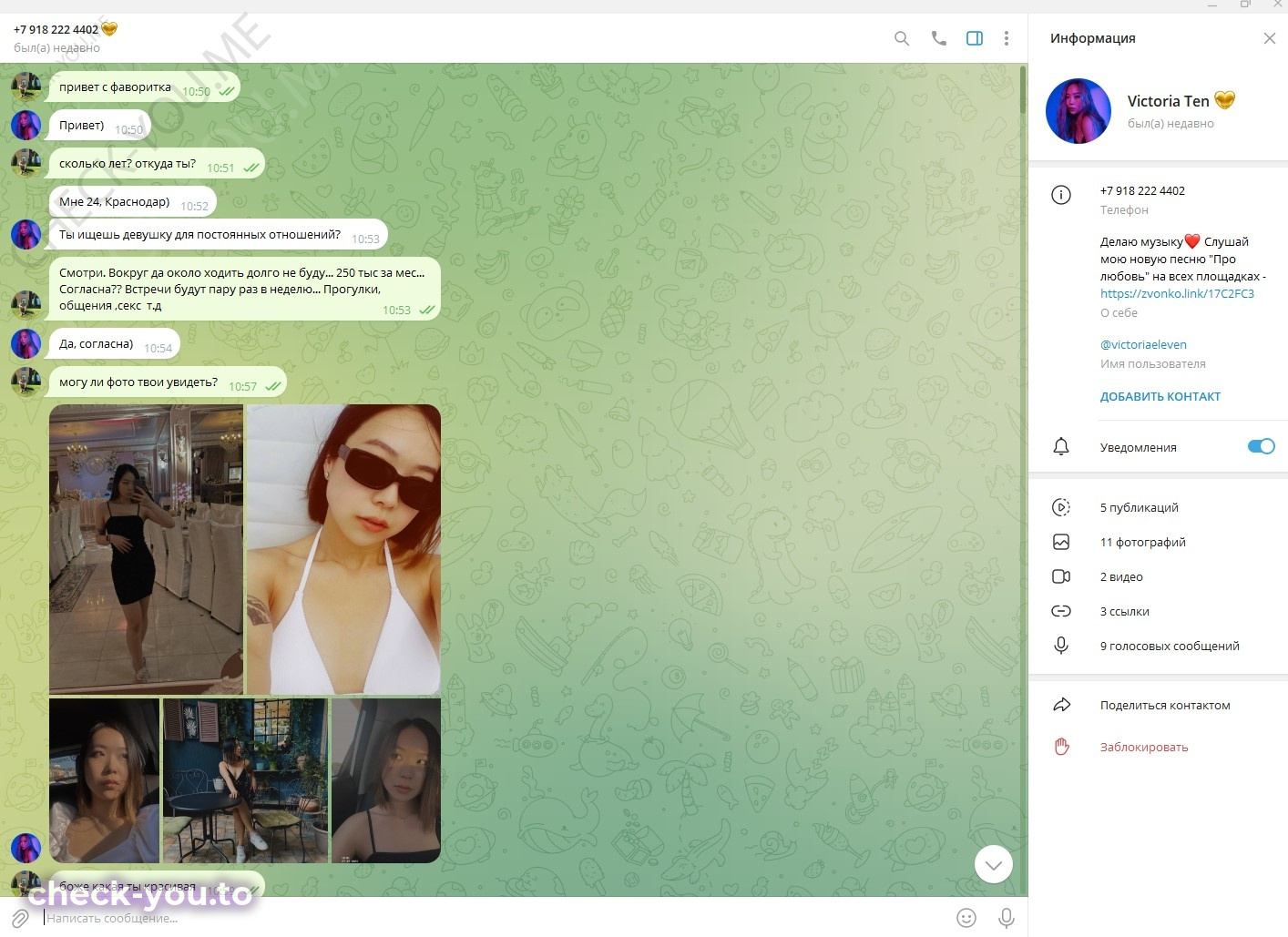1288x937 pixels.
Task: Start a voice call with phone icon
Action: click(x=938, y=38)
